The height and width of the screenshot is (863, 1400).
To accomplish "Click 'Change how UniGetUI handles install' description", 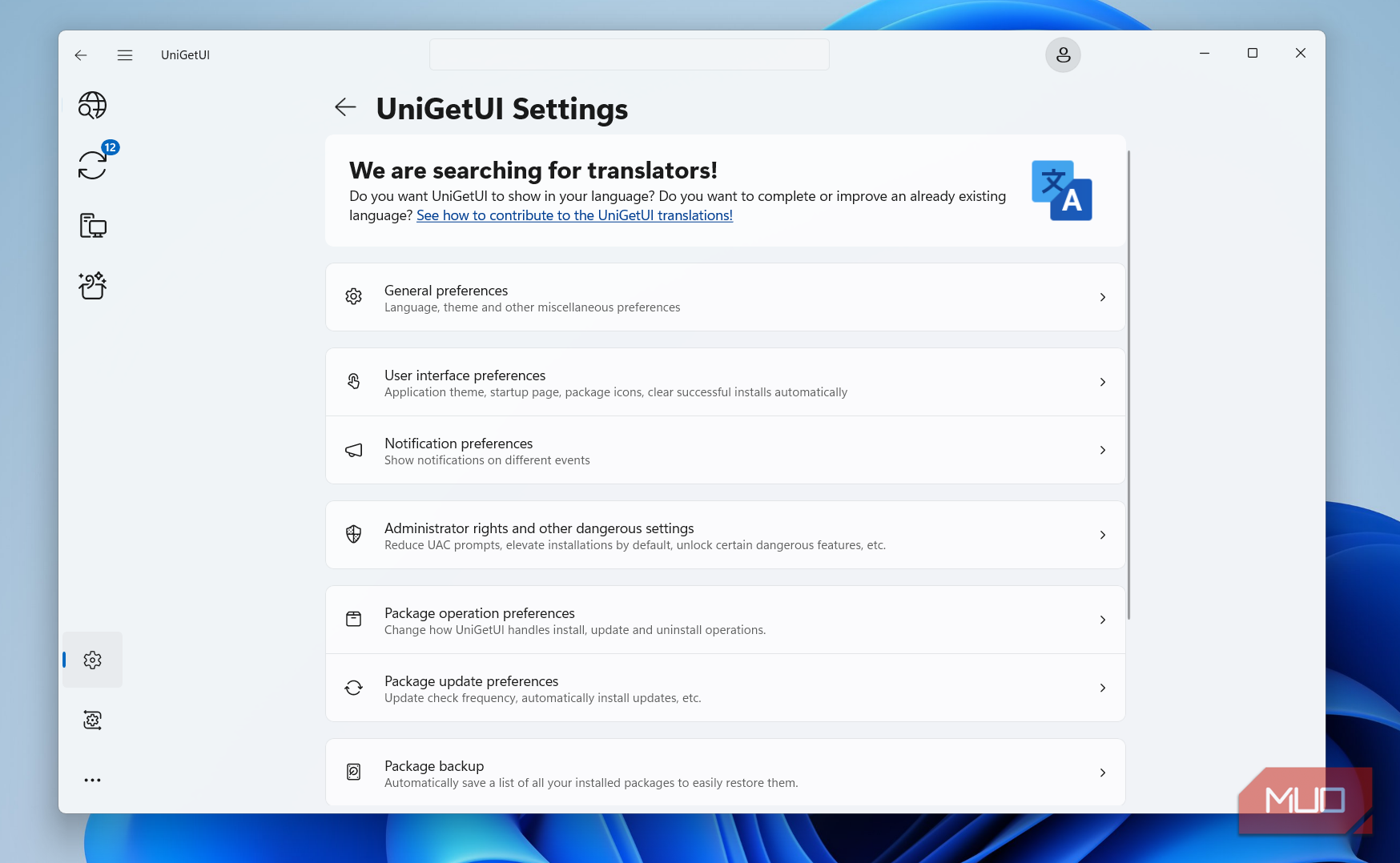I will [575, 630].
